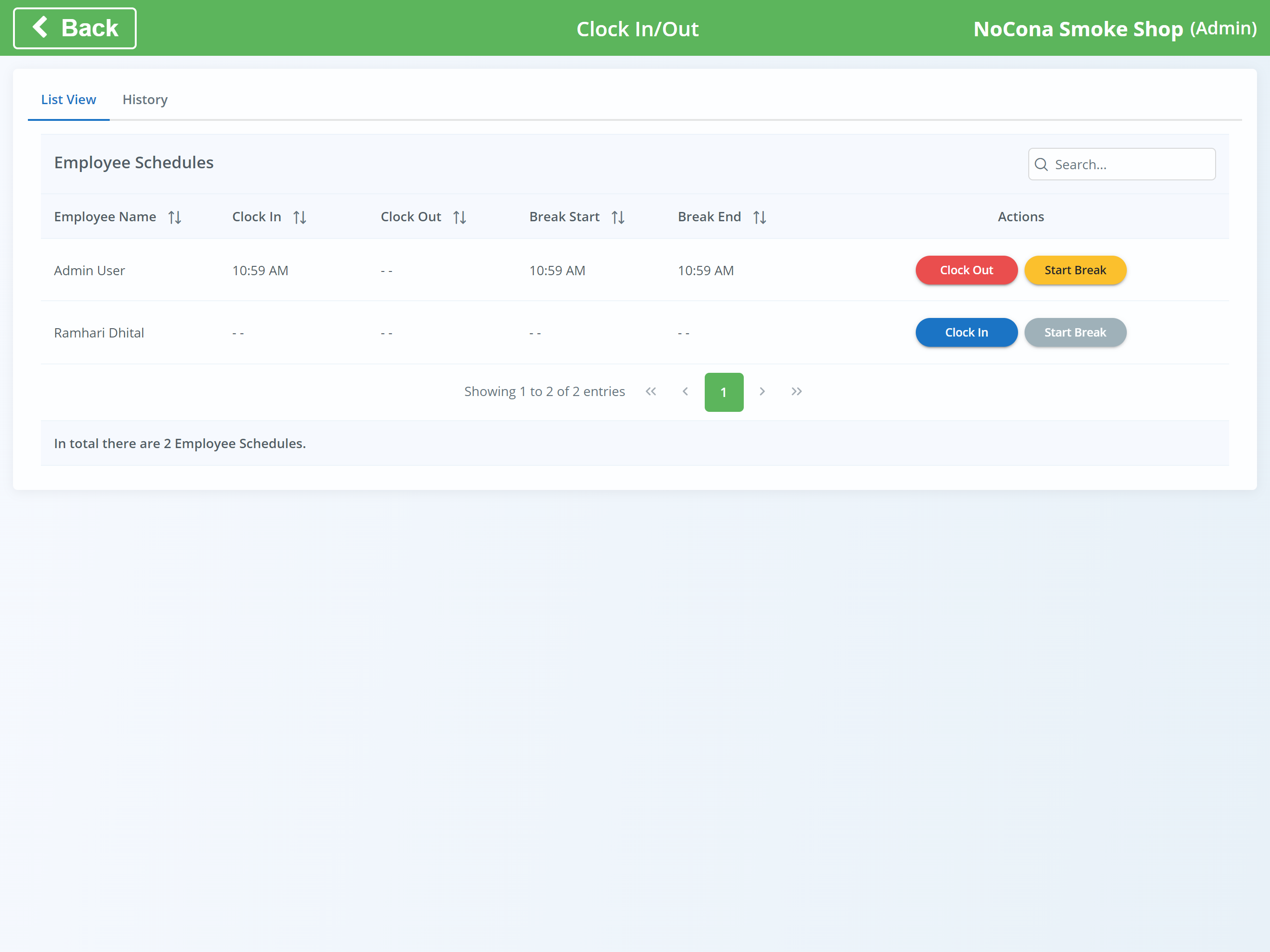Viewport: 1270px width, 952px height.
Task: Click the Clock In/Out page title
Action: click(637, 29)
